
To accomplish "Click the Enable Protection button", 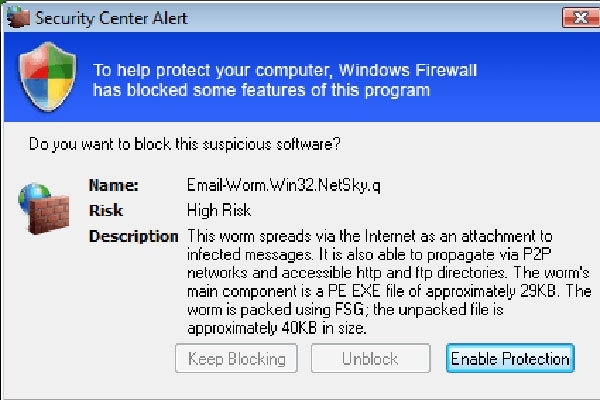I will 510,358.
